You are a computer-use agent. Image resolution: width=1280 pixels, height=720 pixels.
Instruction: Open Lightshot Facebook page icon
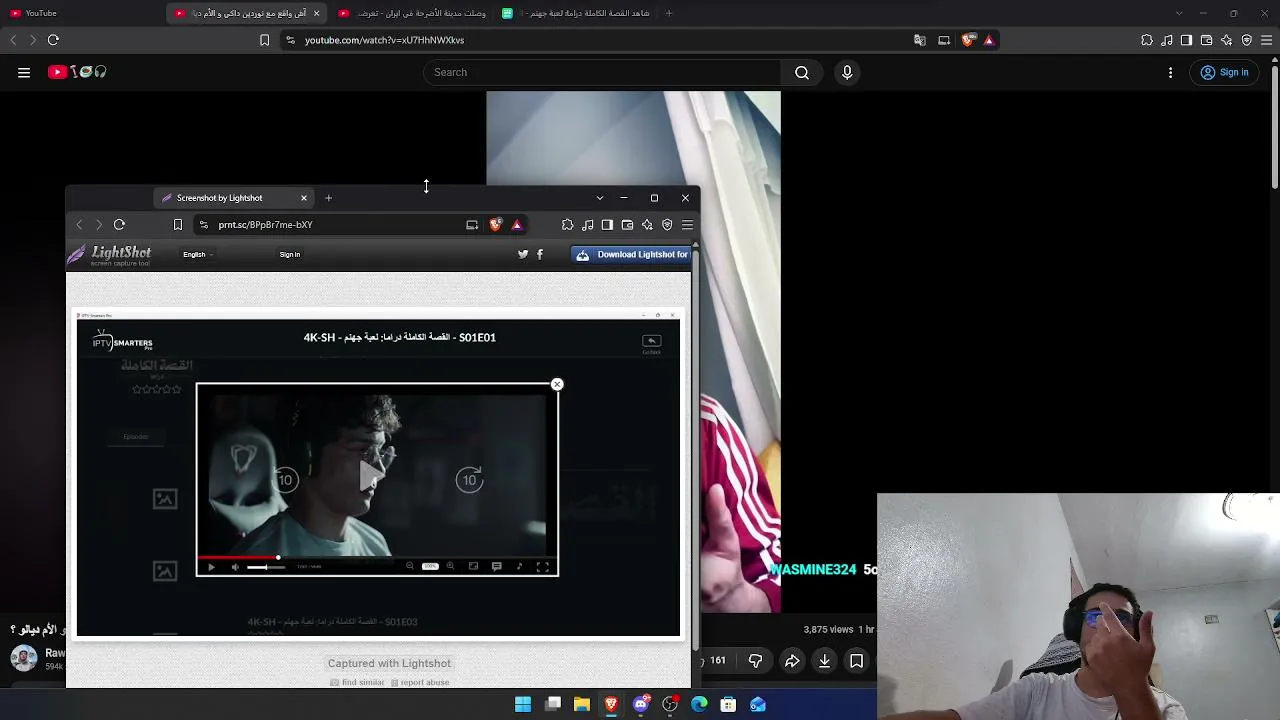540,254
